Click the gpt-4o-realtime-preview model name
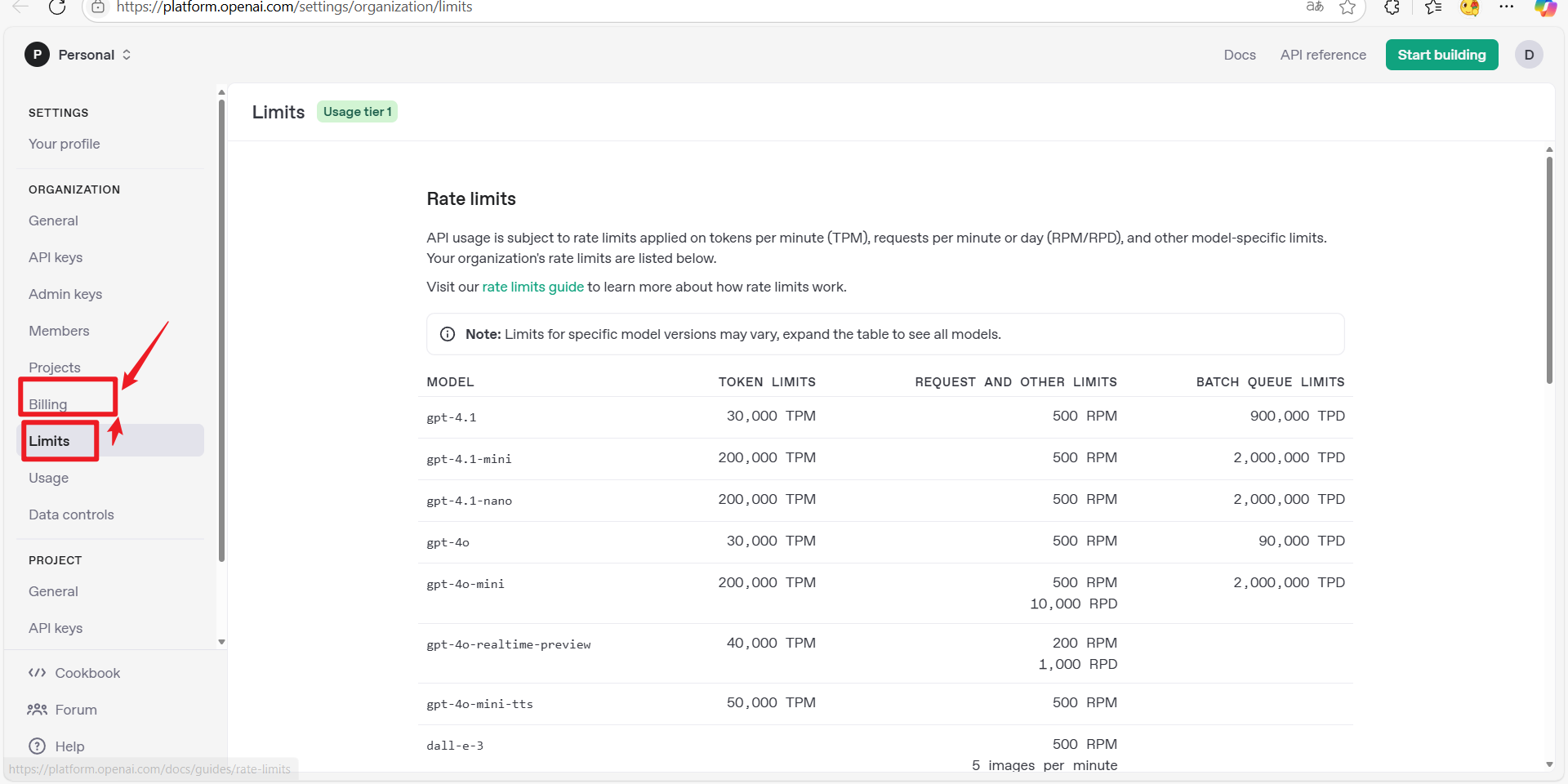Screen dimensions: 1568x784 pyautogui.click(x=508, y=644)
